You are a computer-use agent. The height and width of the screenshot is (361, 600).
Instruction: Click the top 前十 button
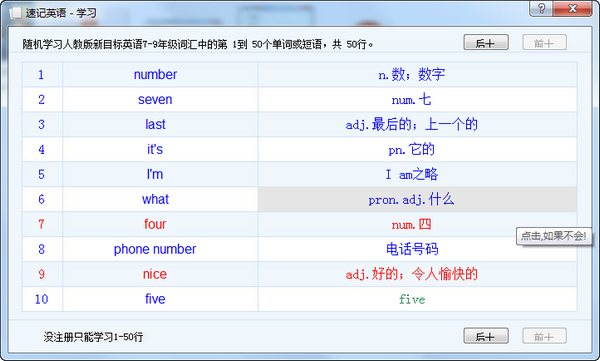click(545, 42)
